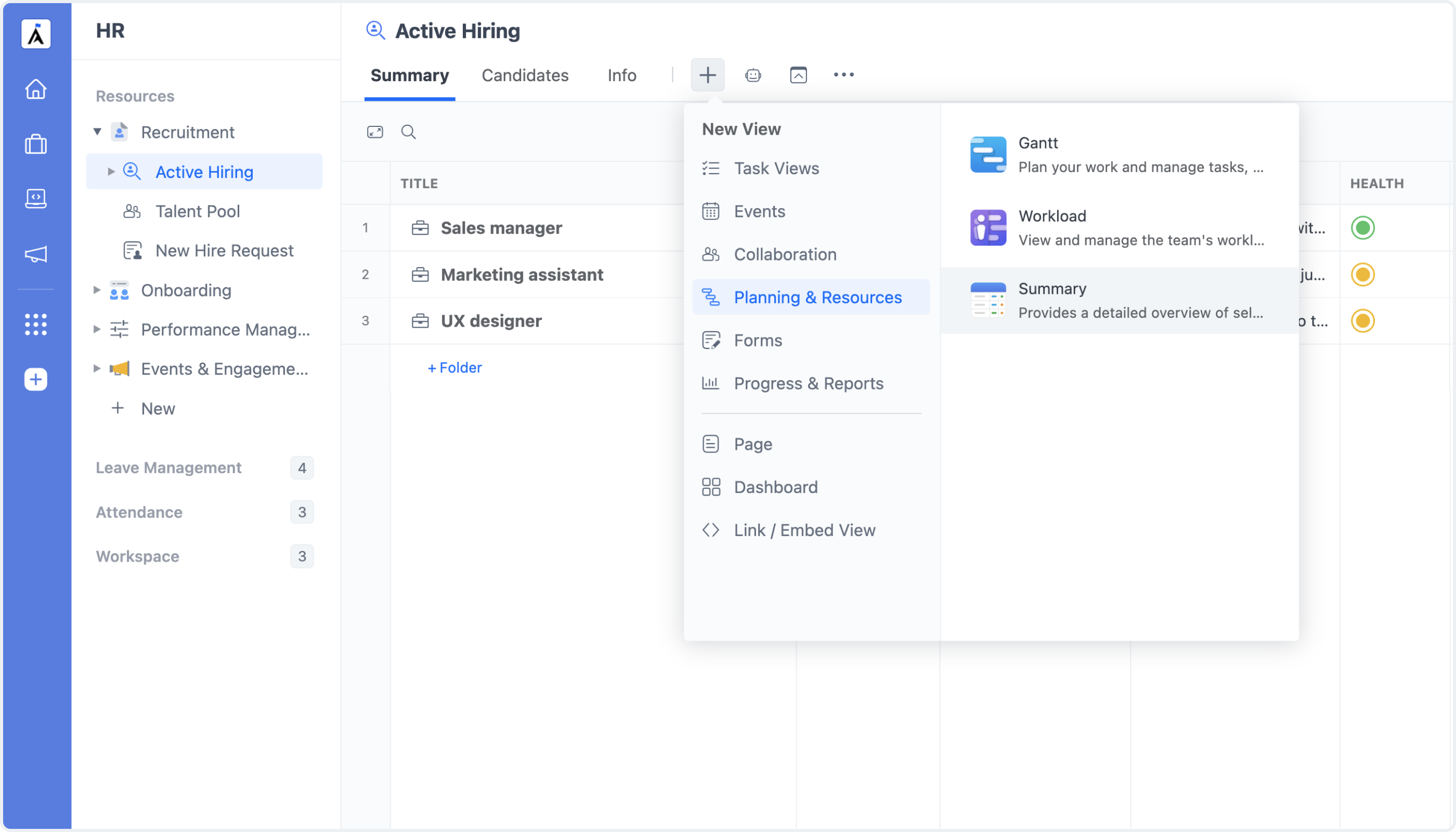Open the Marketing assistant row title
Screen dimensions: 1456x832
coord(522,275)
